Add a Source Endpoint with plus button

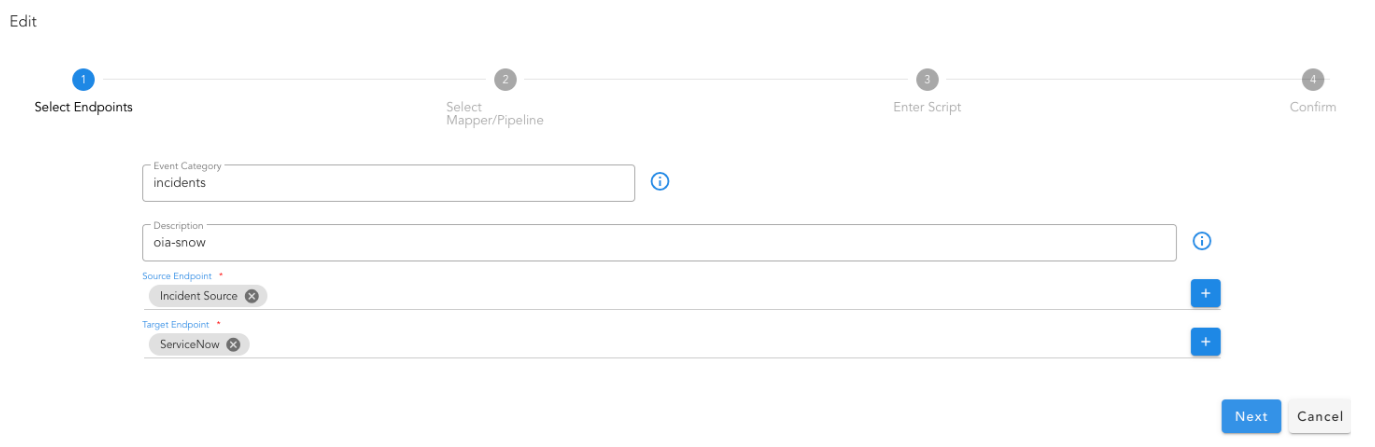(x=1205, y=293)
